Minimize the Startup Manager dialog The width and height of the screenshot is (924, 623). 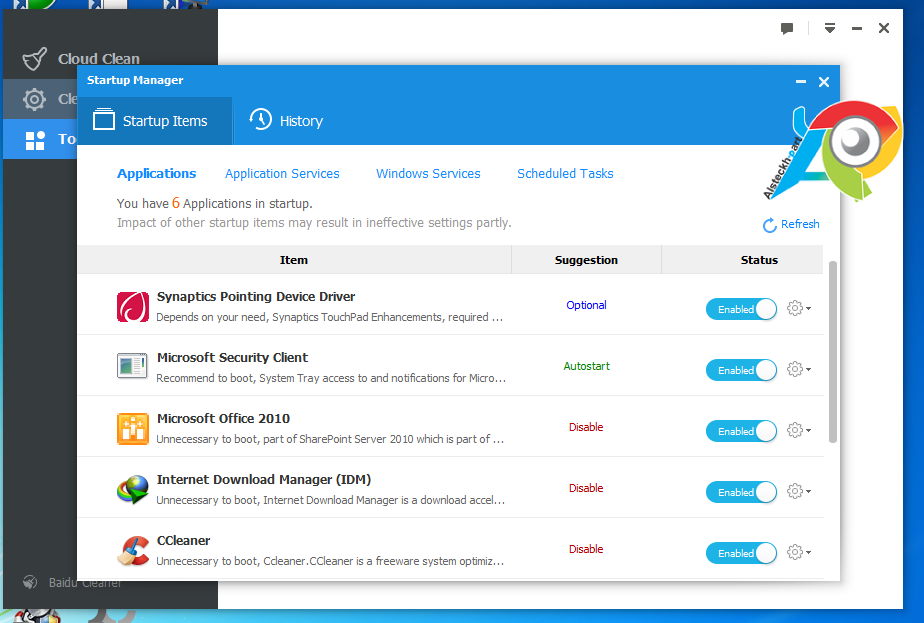pyautogui.click(x=800, y=82)
